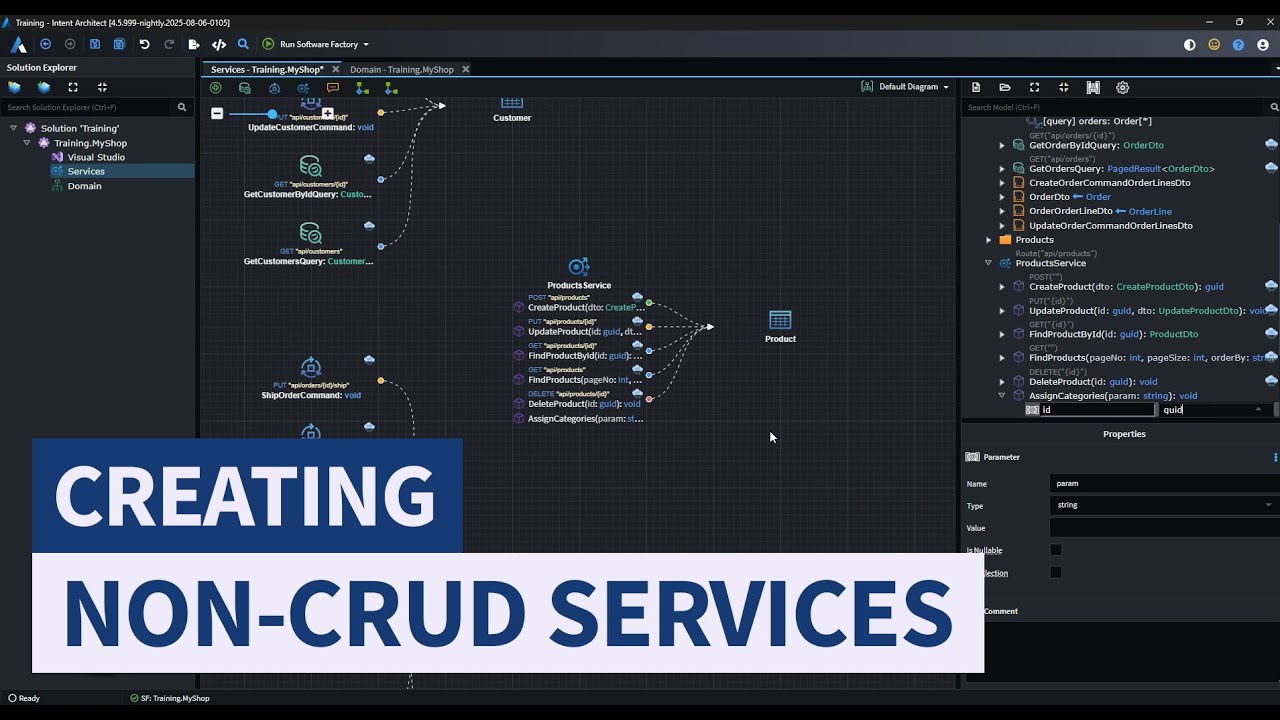
Task: Select the new Query diagram tool
Action: click(x=245, y=88)
